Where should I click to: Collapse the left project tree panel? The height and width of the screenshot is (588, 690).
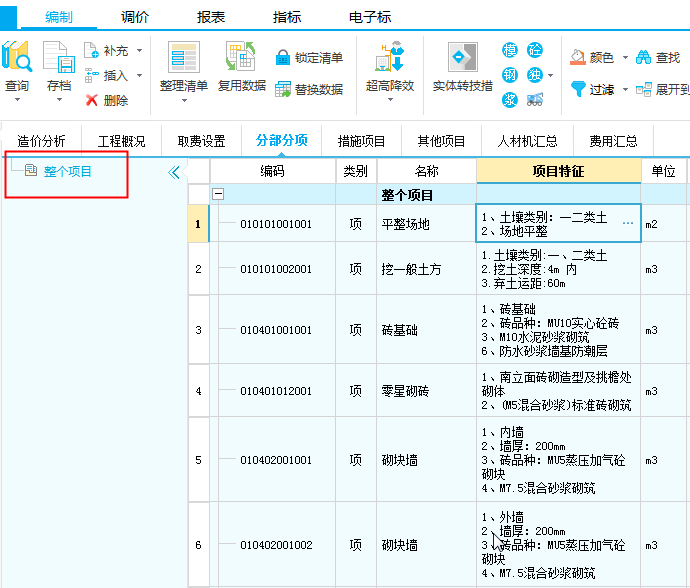174,172
